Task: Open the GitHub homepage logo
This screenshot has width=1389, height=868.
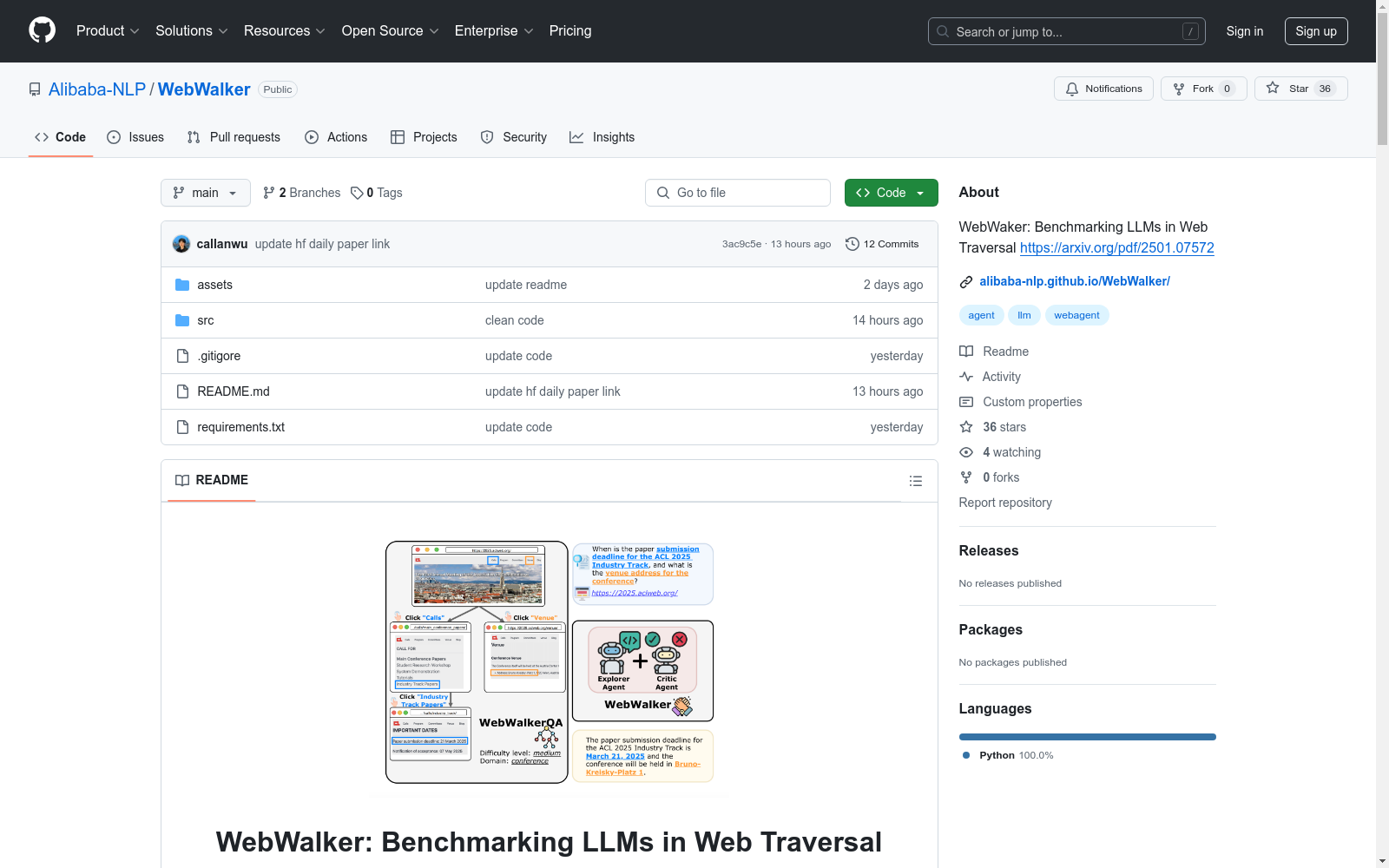Action: click(42, 30)
